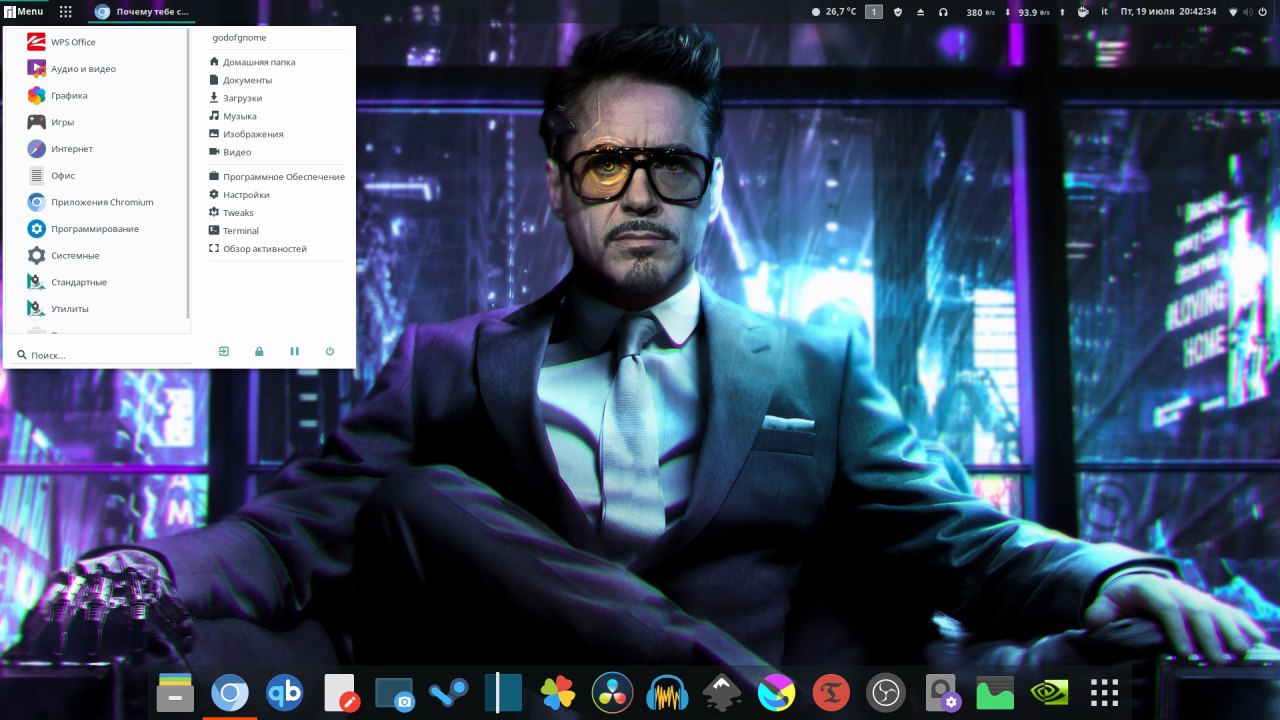Launch Программное Обеспечение from menu
Image resolution: width=1280 pixels, height=720 pixels.
point(277,177)
